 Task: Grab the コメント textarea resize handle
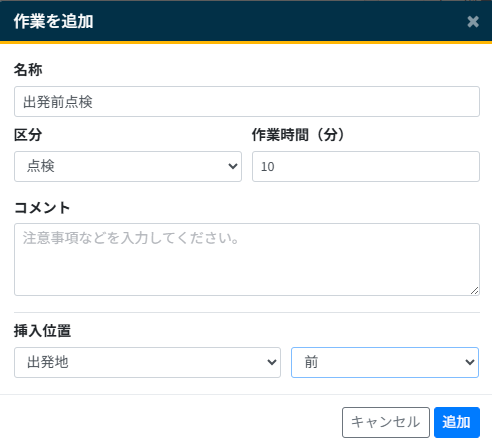(475, 291)
